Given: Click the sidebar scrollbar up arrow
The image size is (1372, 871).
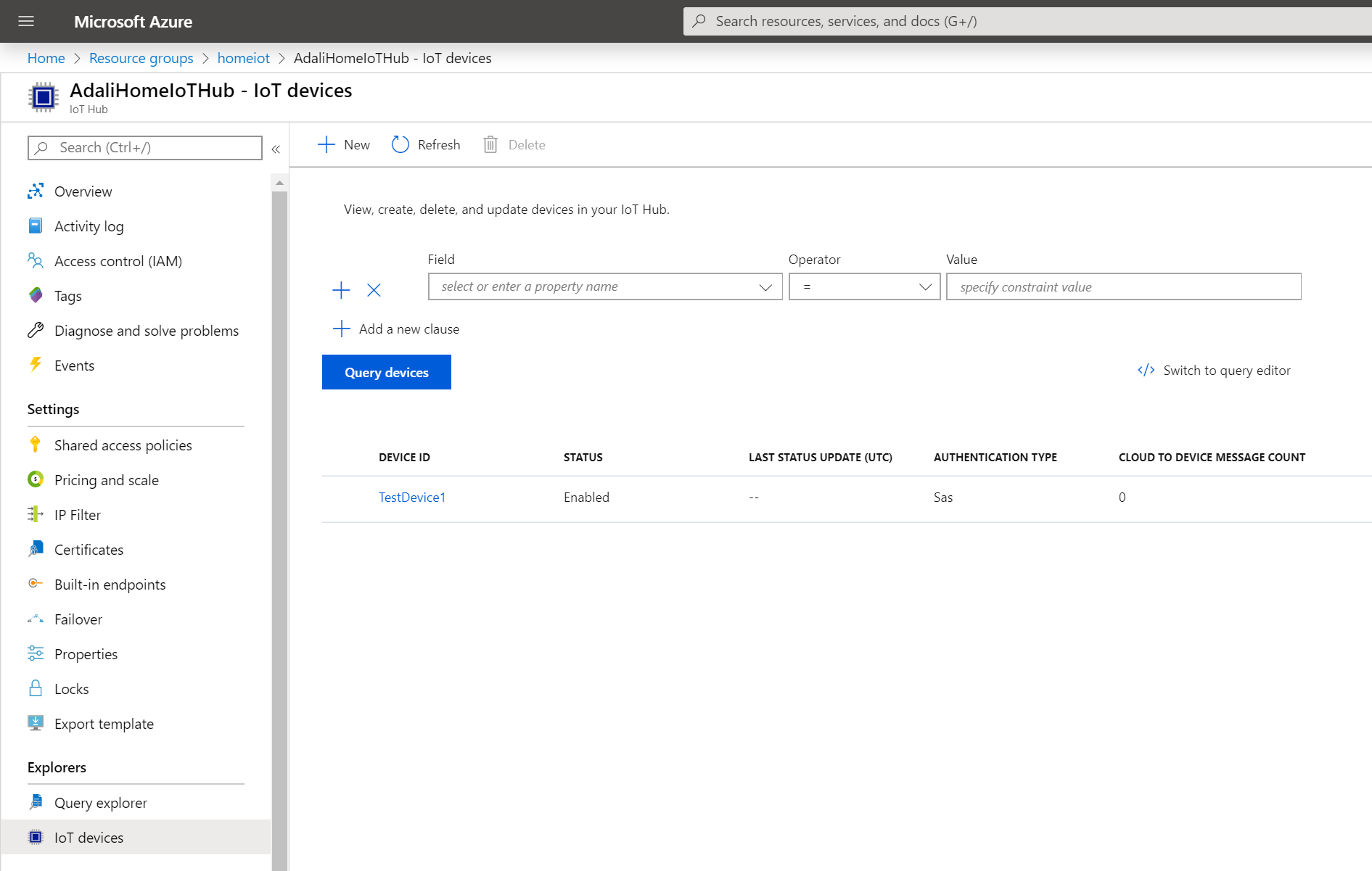Looking at the screenshot, I should pyautogui.click(x=279, y=183).
